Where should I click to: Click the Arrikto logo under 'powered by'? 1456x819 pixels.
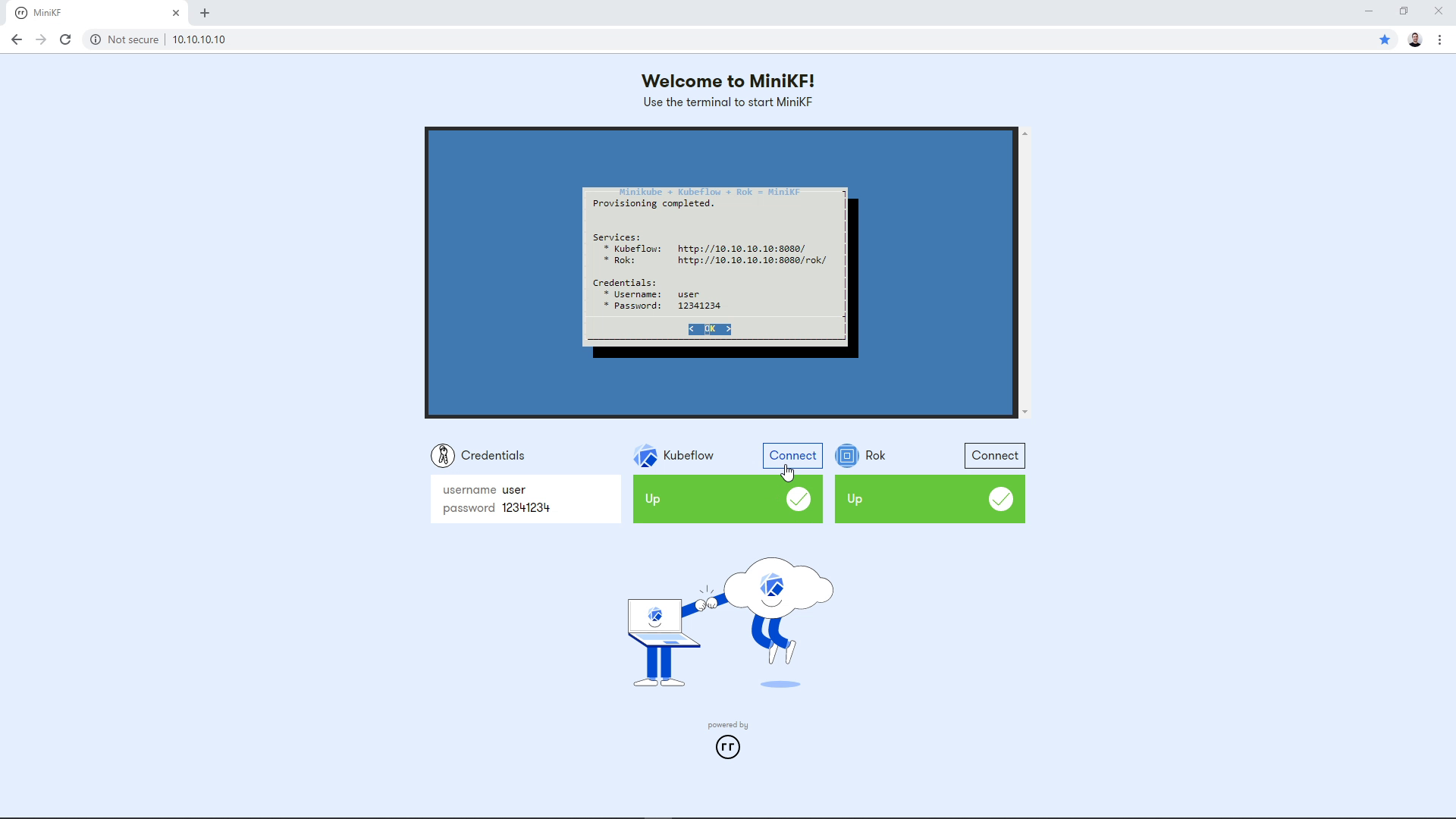pyautogui.click(x=728, y=747)
